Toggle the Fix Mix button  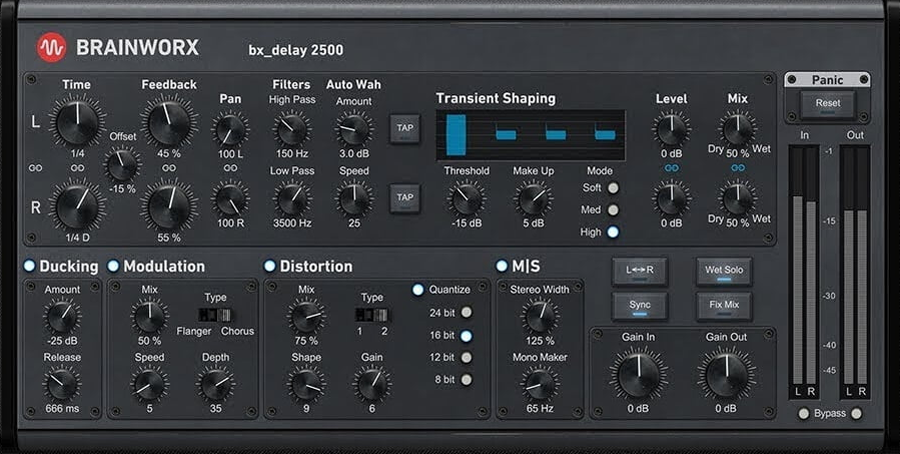click(724, 306)
